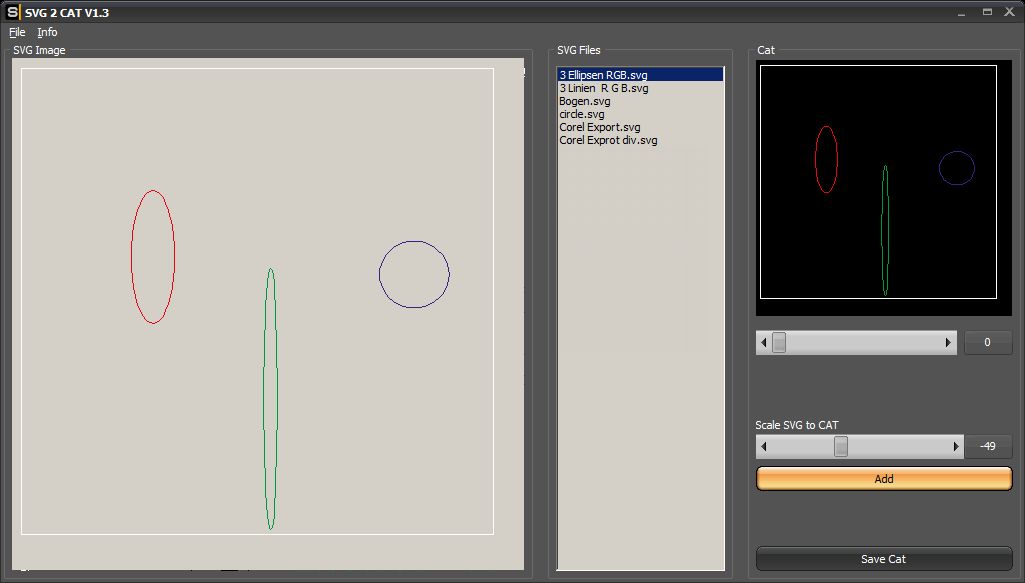Click right arrow of Cat frame slider

(x=949, y=343)
